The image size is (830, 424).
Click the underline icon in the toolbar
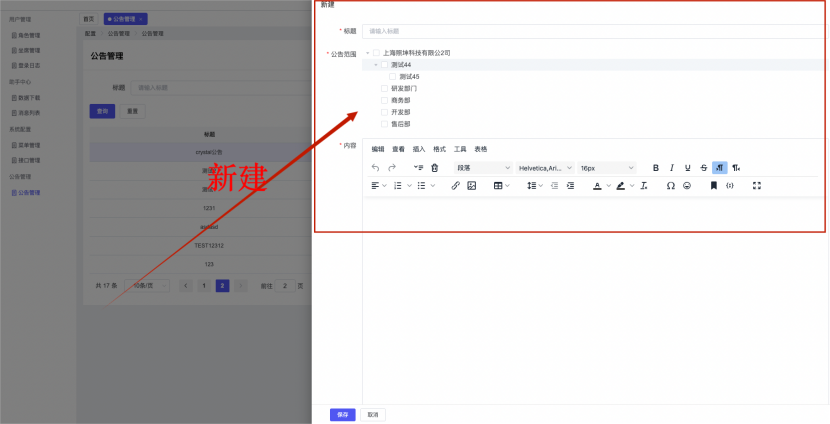(x=688, y=168)
